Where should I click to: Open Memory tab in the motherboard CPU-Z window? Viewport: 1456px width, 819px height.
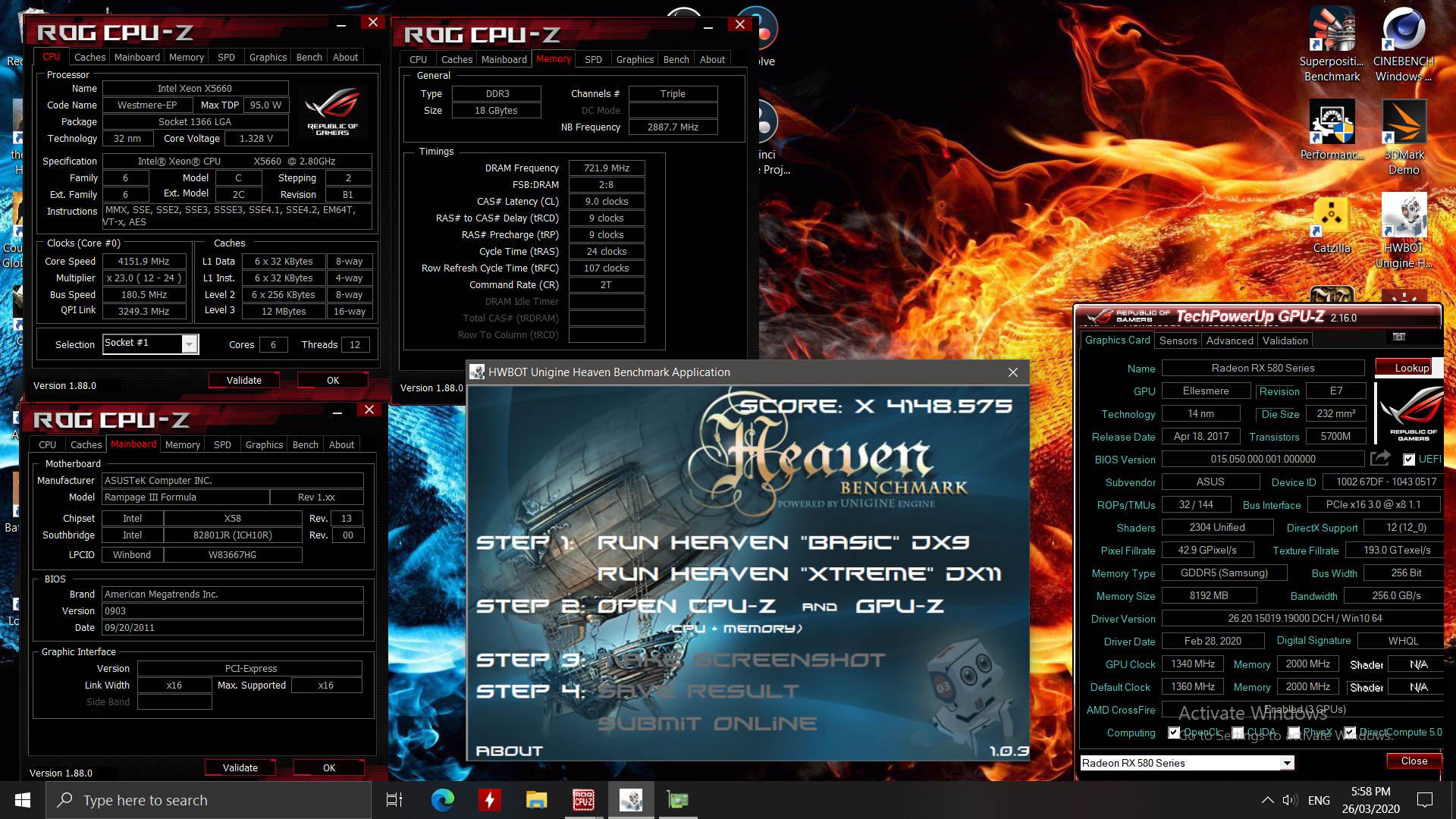pos(183,444)
